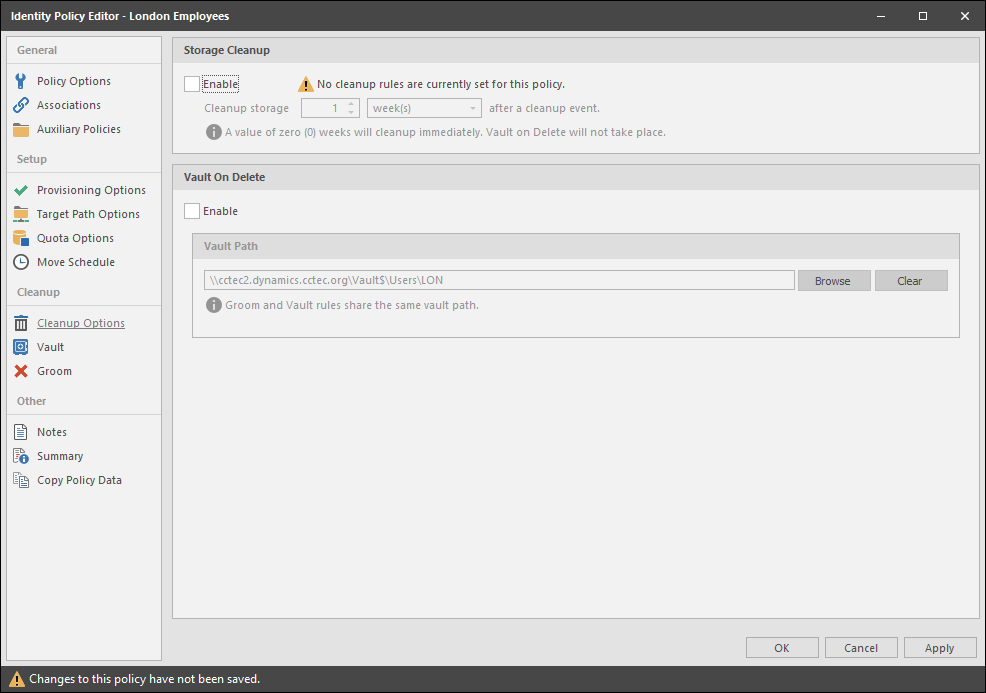Maximize the Identity Policy Editor window
986x693 pixels.
tap(923, 16)
